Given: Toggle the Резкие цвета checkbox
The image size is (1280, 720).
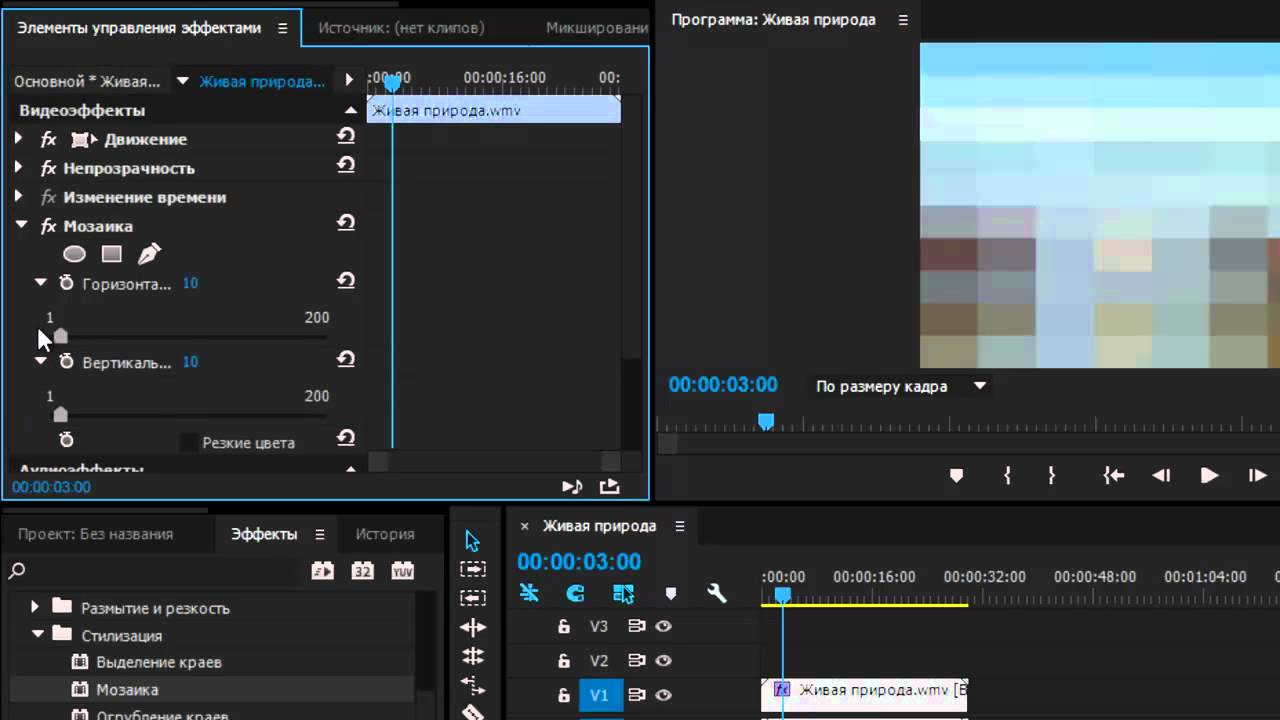Looking at the screenshot, I should pyautogui.click(x=187, y=442).
